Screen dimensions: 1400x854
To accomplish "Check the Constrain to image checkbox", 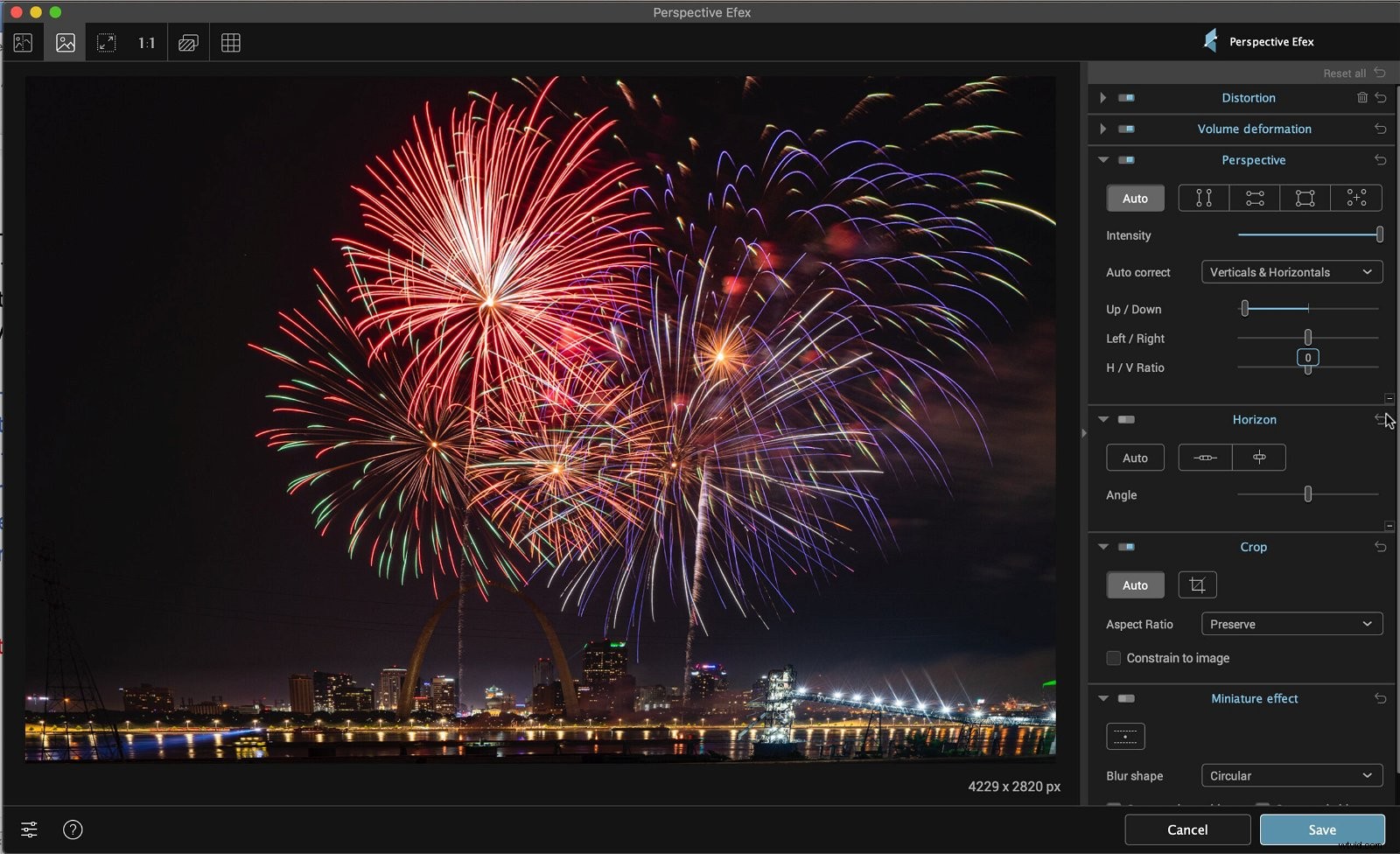I will (1113, 658).
